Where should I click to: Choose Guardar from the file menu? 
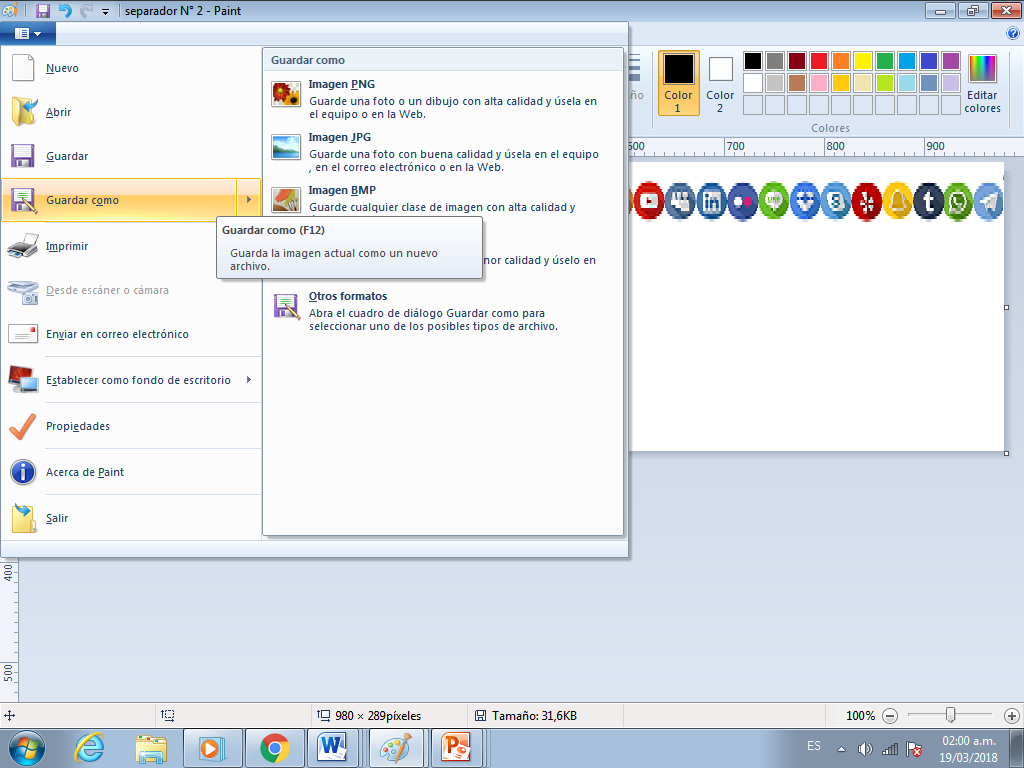coord(131,156)
